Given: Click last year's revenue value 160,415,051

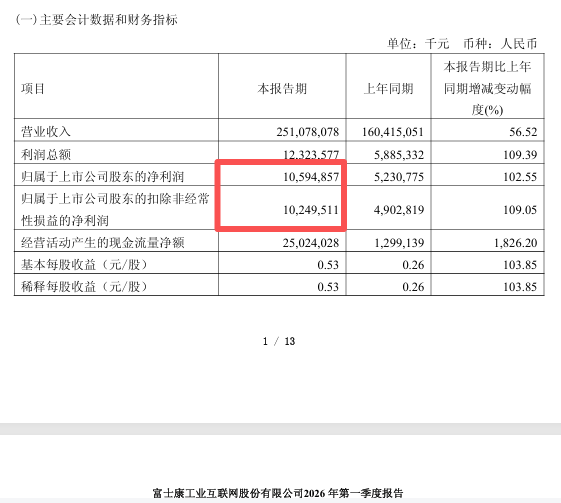Looking at the screenshot, I should 392,132.
